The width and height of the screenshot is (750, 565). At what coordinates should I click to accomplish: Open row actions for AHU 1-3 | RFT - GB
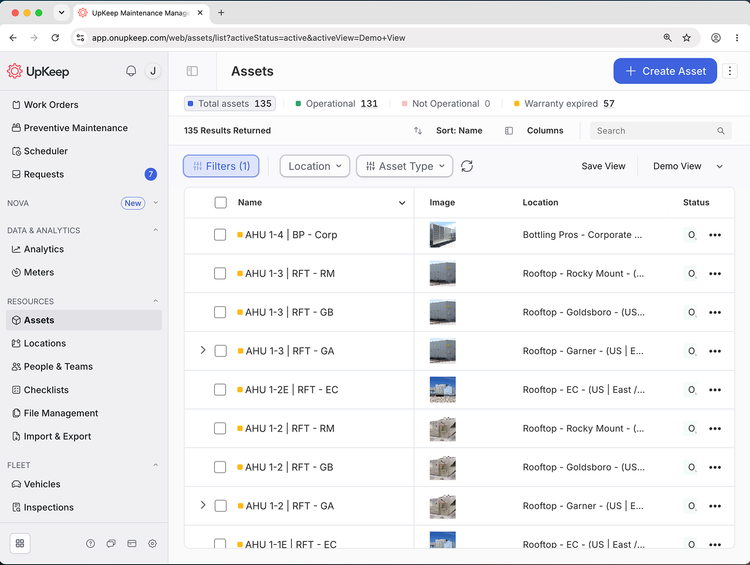point(715,312)
